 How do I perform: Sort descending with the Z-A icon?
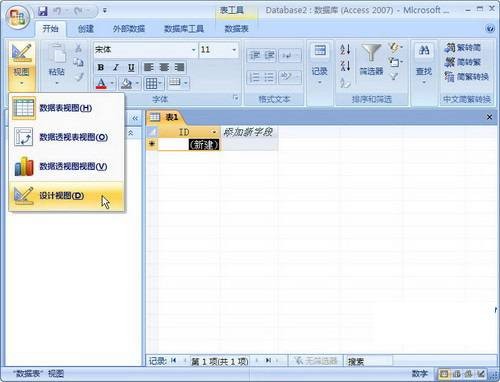point(345,65)
